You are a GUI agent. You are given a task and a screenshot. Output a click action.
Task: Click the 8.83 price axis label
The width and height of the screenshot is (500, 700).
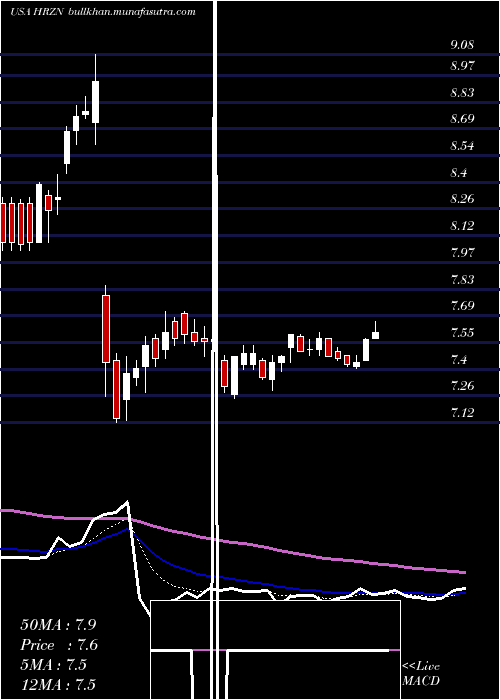[x=462, y=93]
